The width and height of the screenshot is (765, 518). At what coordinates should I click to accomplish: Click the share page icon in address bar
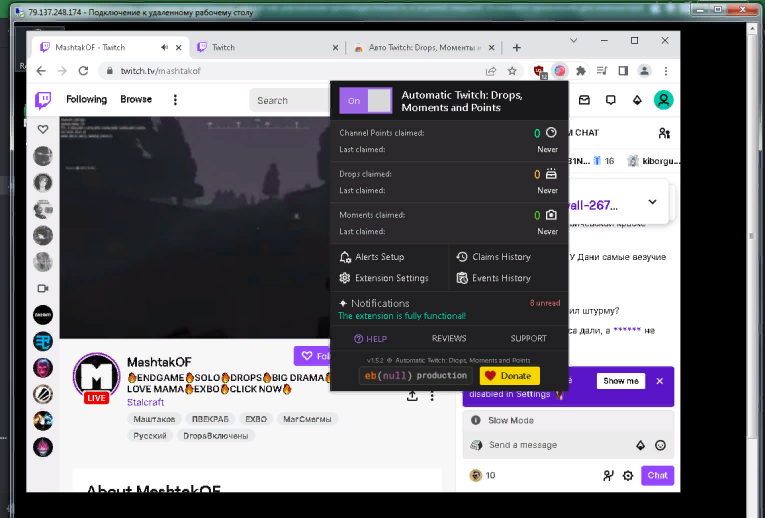tap(491, 71)
